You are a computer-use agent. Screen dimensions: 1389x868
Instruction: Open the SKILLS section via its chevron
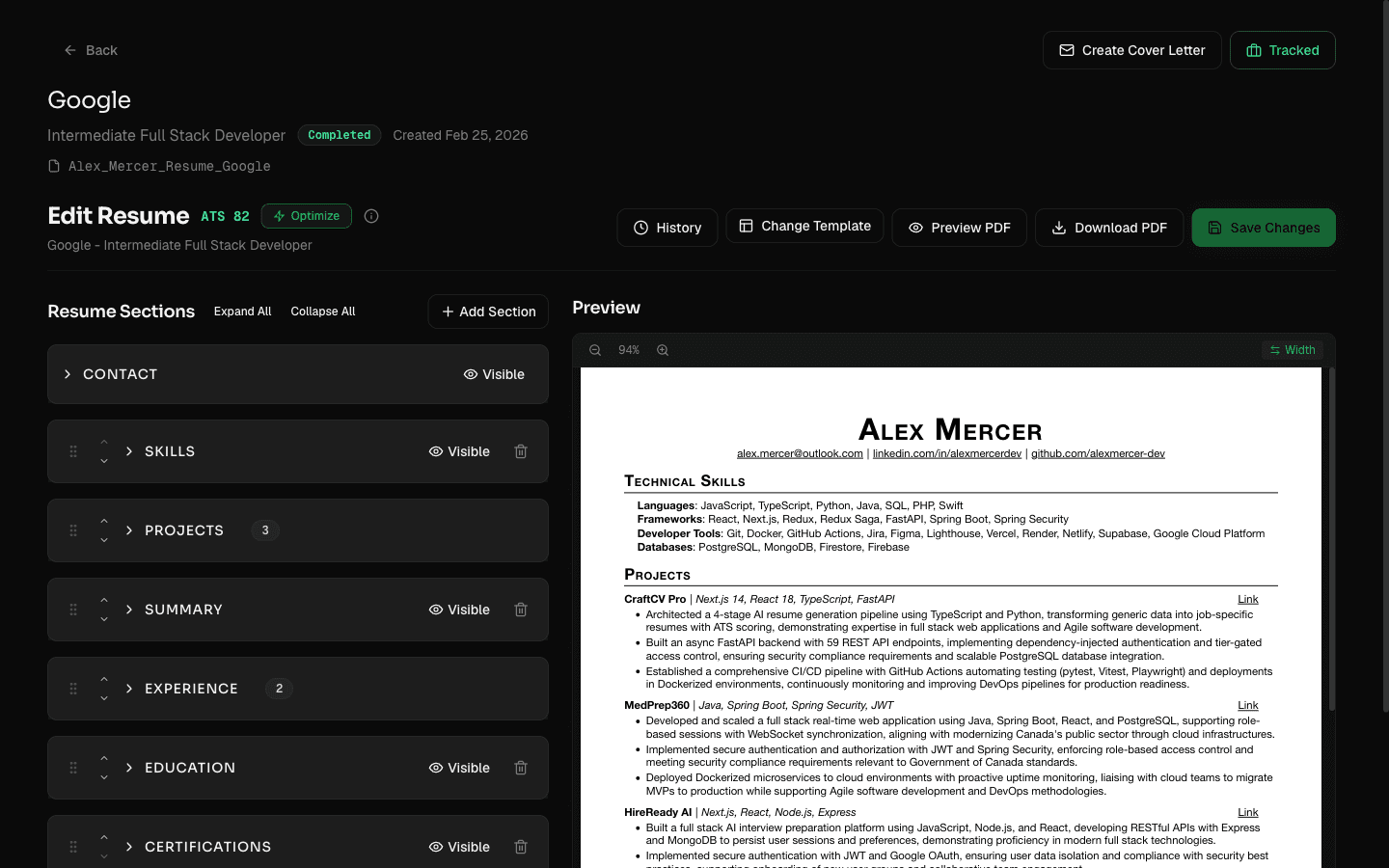[127, 451]
